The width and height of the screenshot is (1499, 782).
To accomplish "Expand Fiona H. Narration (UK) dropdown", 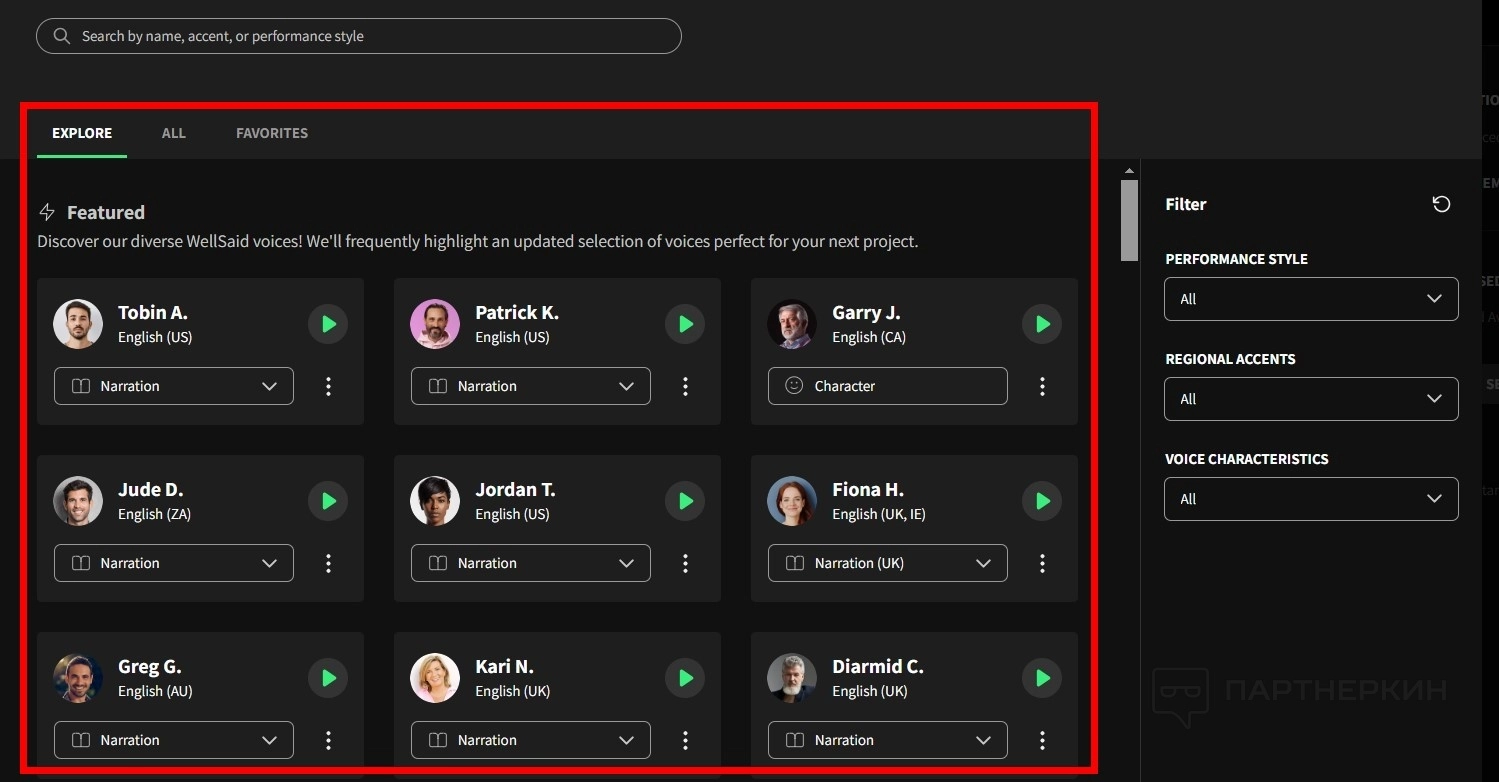I will [x=887, y=563].
